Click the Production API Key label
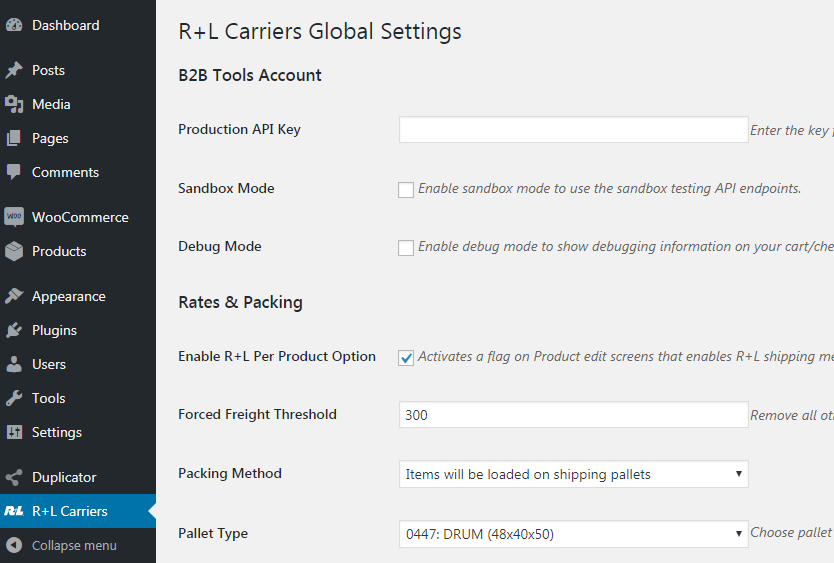 (x=239, y=129)
